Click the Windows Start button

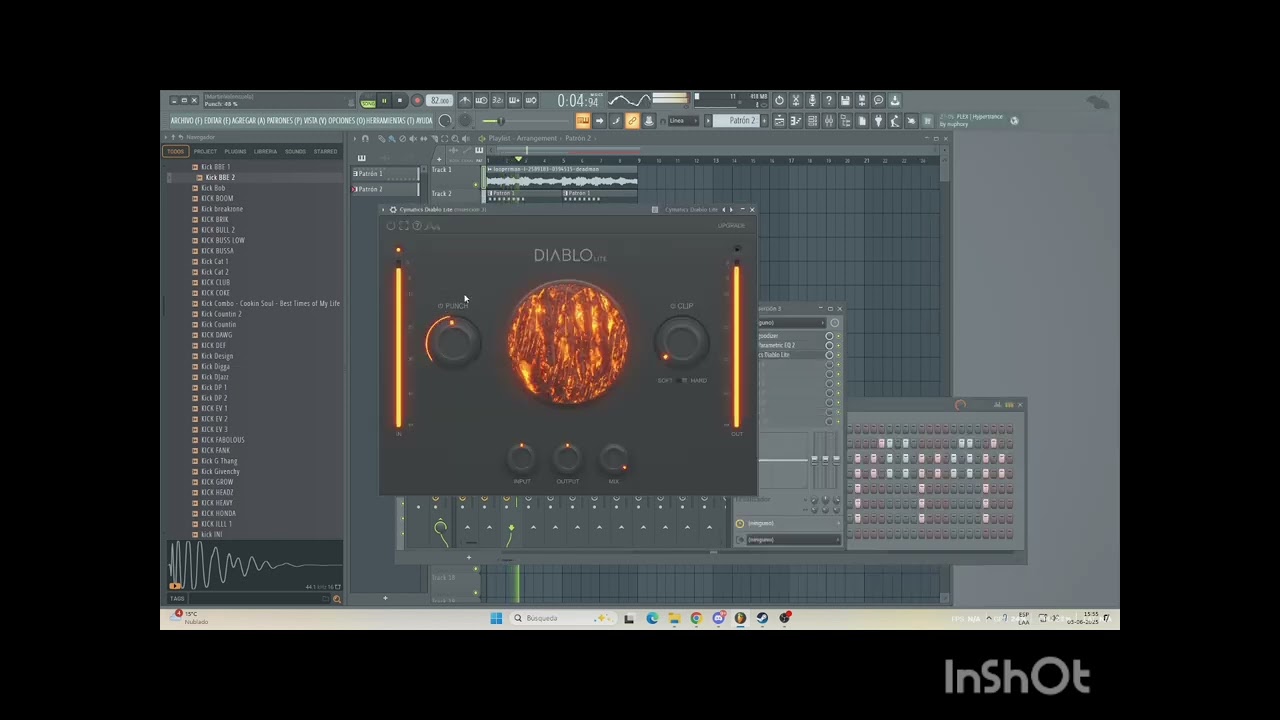[x=496, y=618]
